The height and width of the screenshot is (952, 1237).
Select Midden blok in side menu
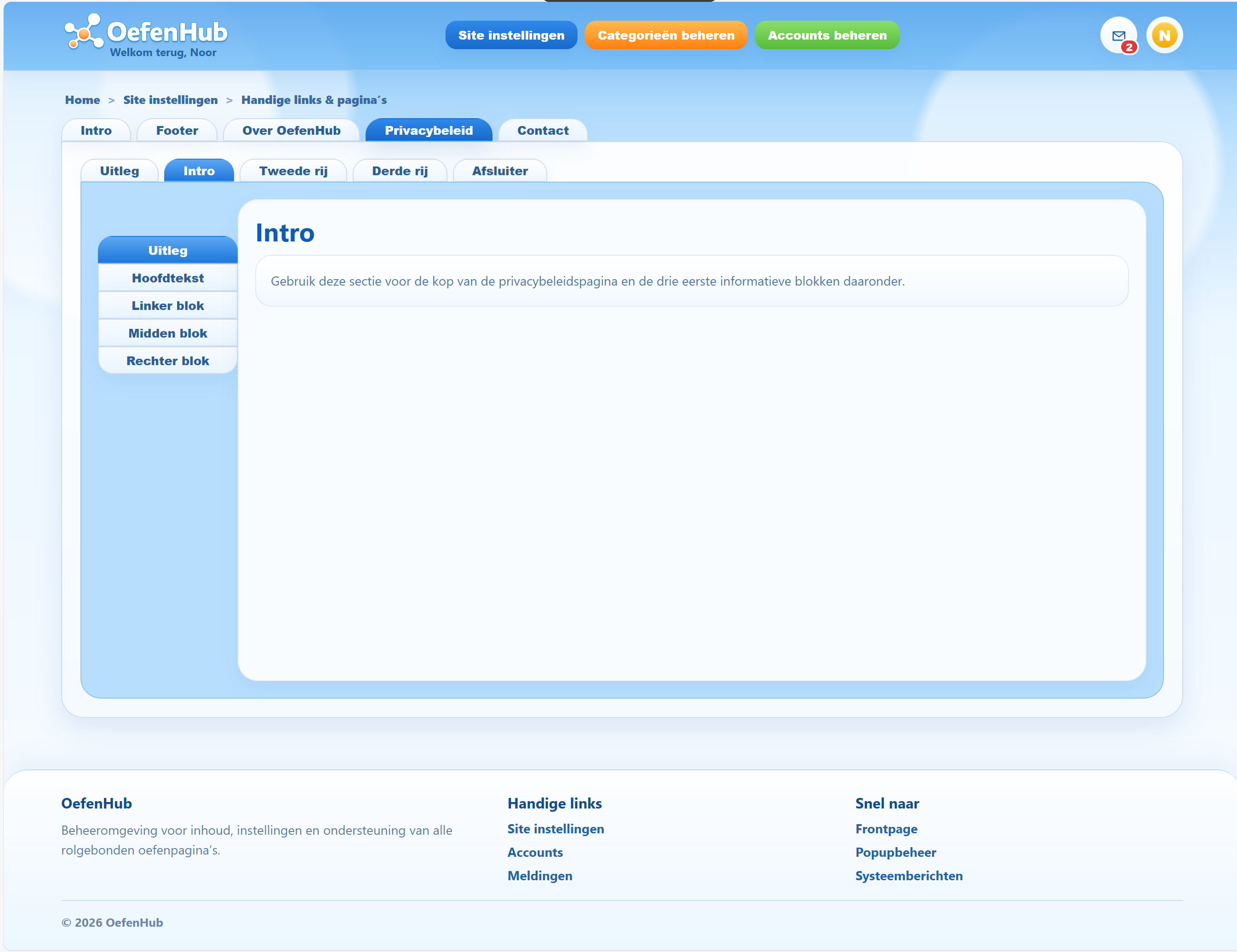tap(168, 333)
